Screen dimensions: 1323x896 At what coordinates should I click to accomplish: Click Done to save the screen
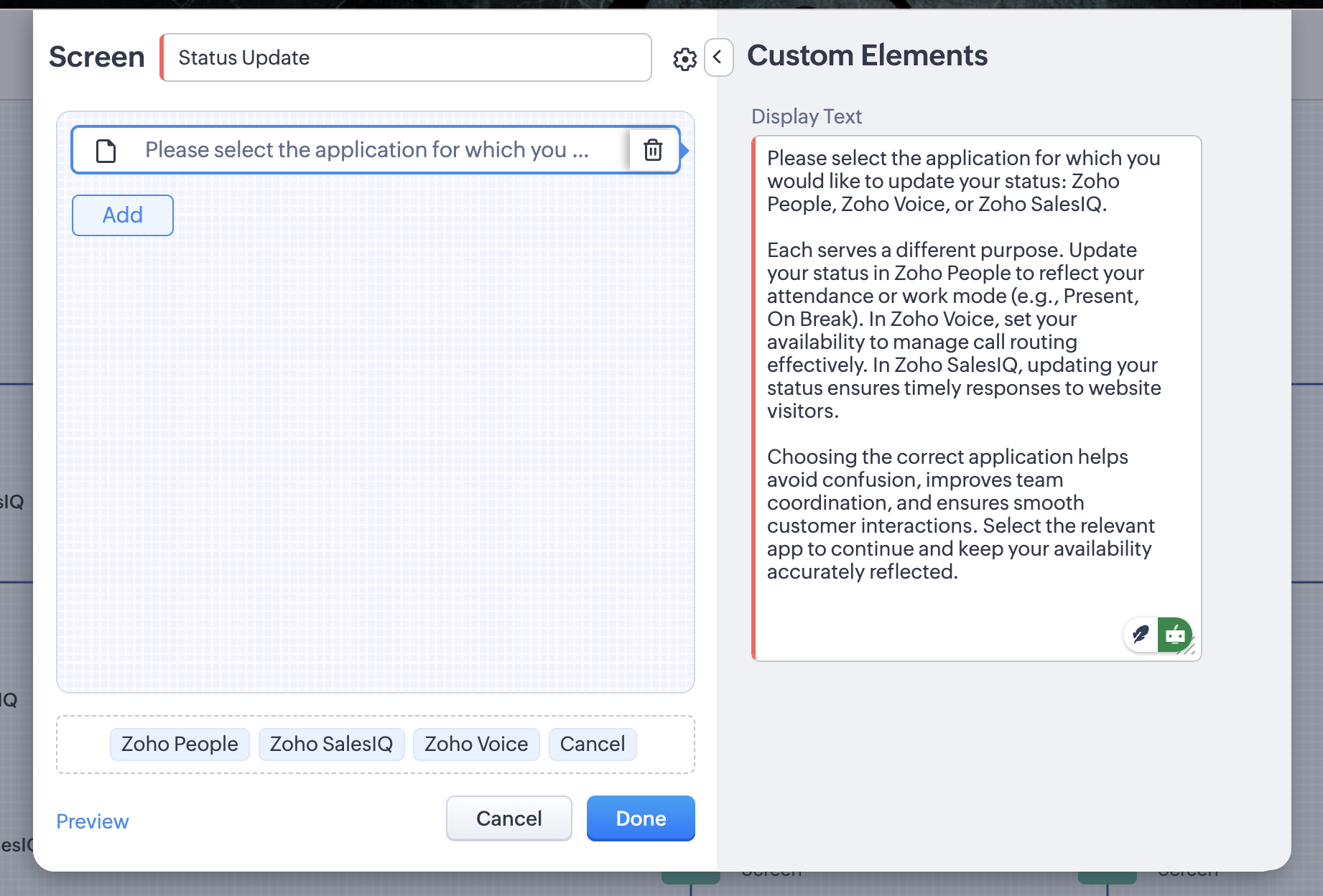pyautogui.click(x=641, y=818)
